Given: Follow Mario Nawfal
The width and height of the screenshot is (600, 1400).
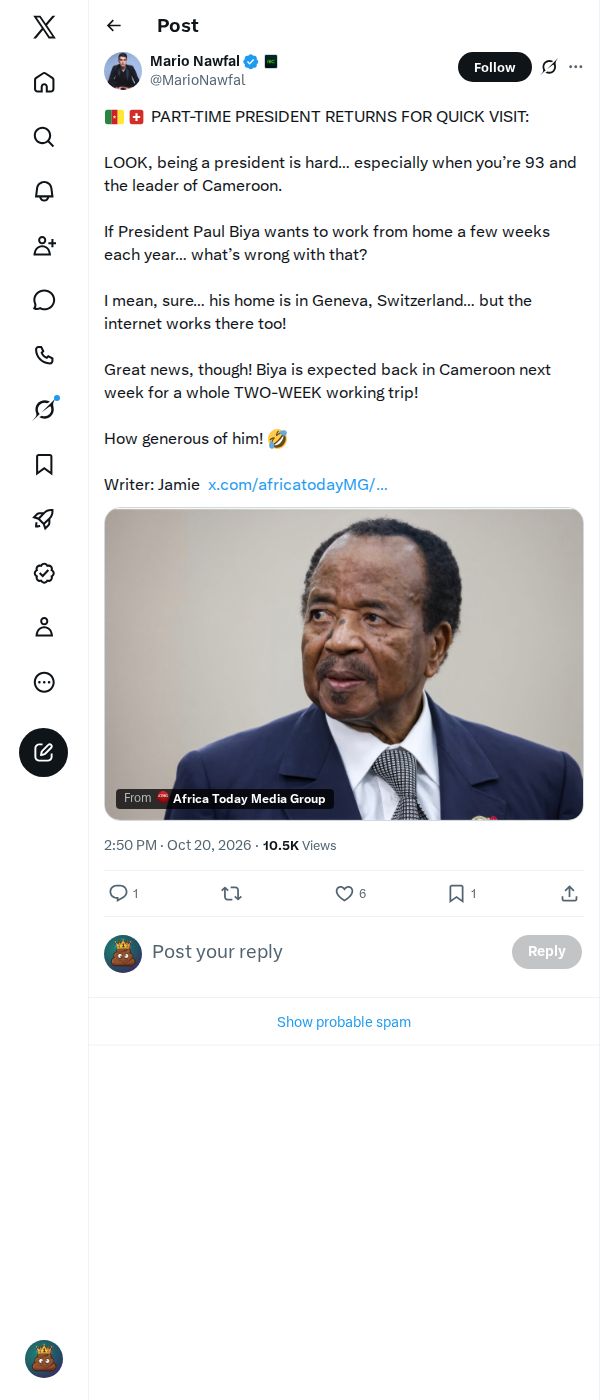Looking at the screenshot, I should pyautogui.click(x=495, y=67).
